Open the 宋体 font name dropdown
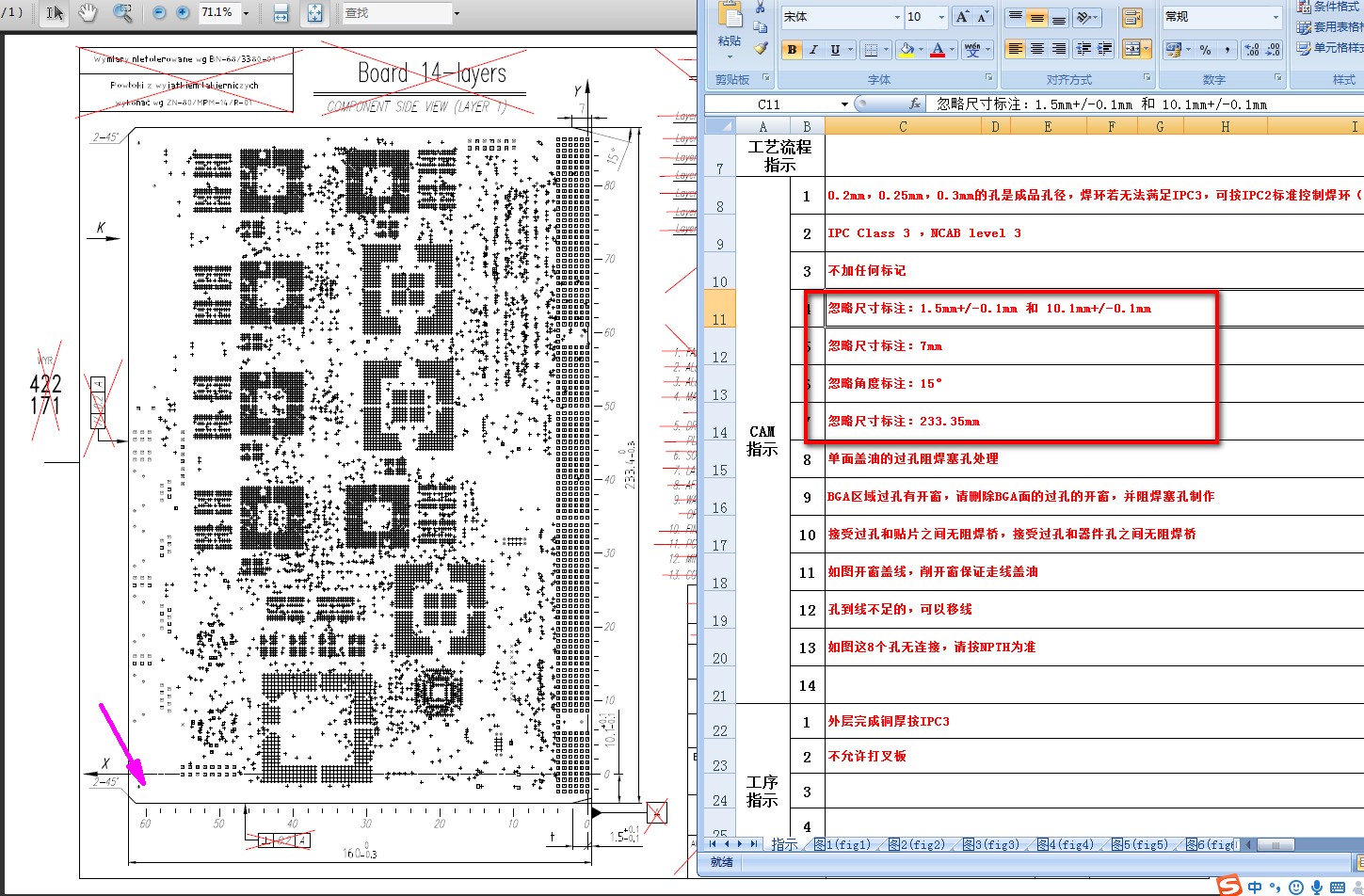 coord(897,17)
